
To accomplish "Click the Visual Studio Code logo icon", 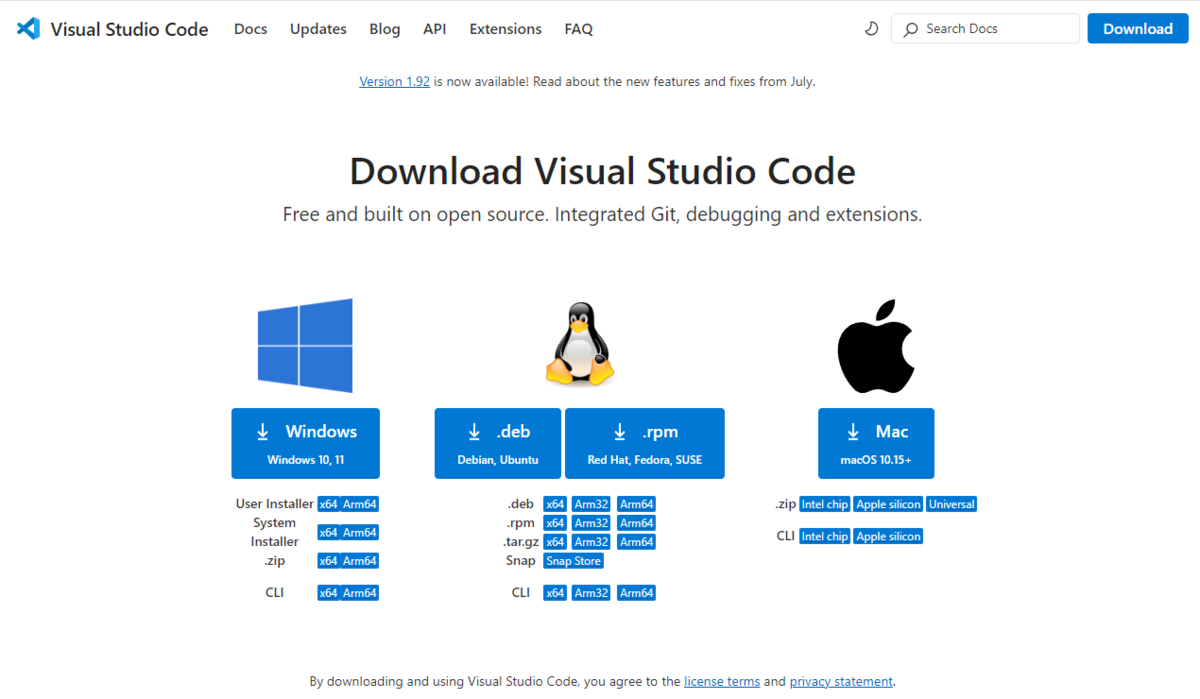I will 28,29.
